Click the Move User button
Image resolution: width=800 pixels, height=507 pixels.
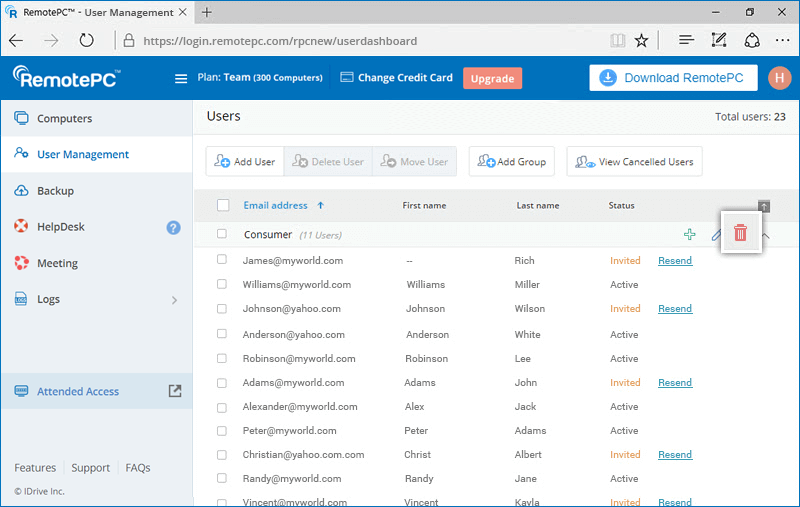tap(414, 162)
